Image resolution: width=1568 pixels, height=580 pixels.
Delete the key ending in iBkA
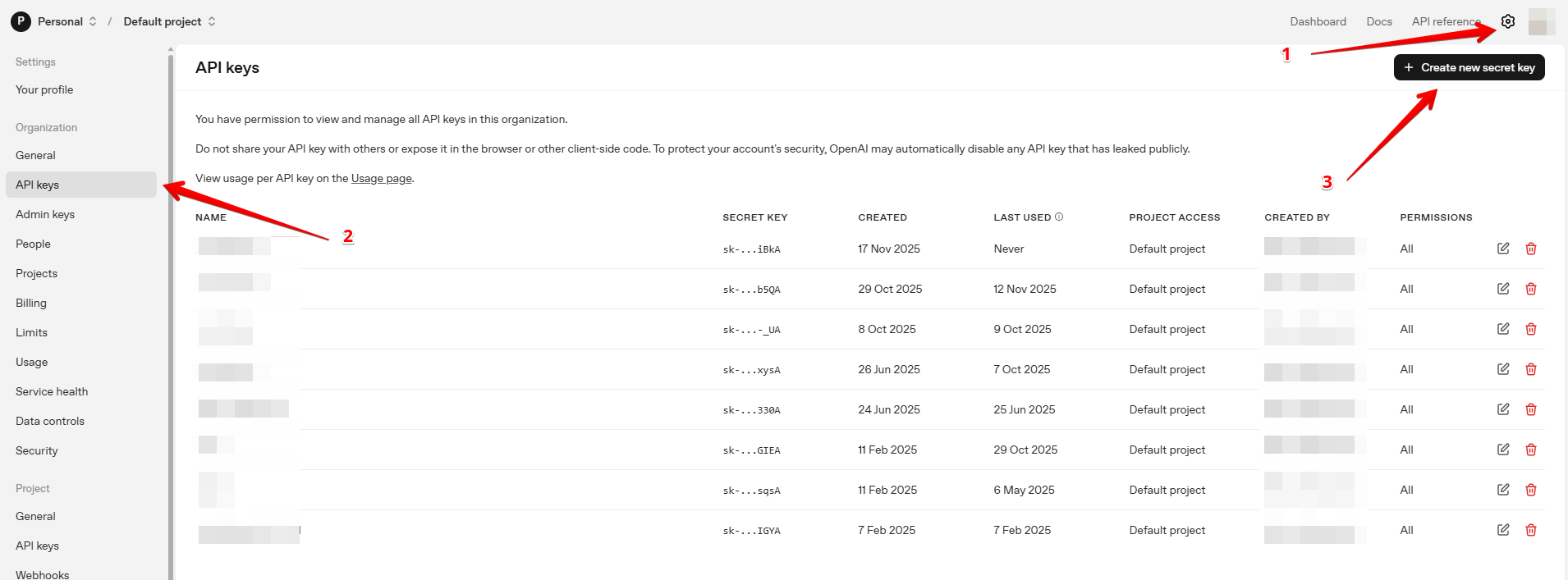[1531, 249]
